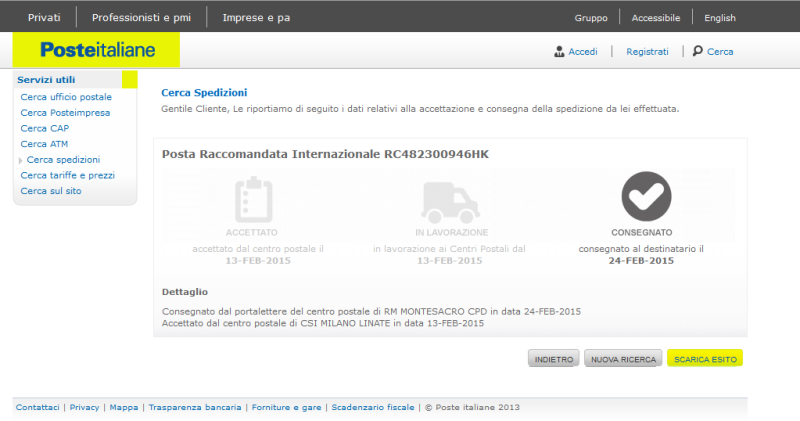Open Cerca ufficio postale in sidebar
This screenshot has width=800, height=421.
point(66,97)
